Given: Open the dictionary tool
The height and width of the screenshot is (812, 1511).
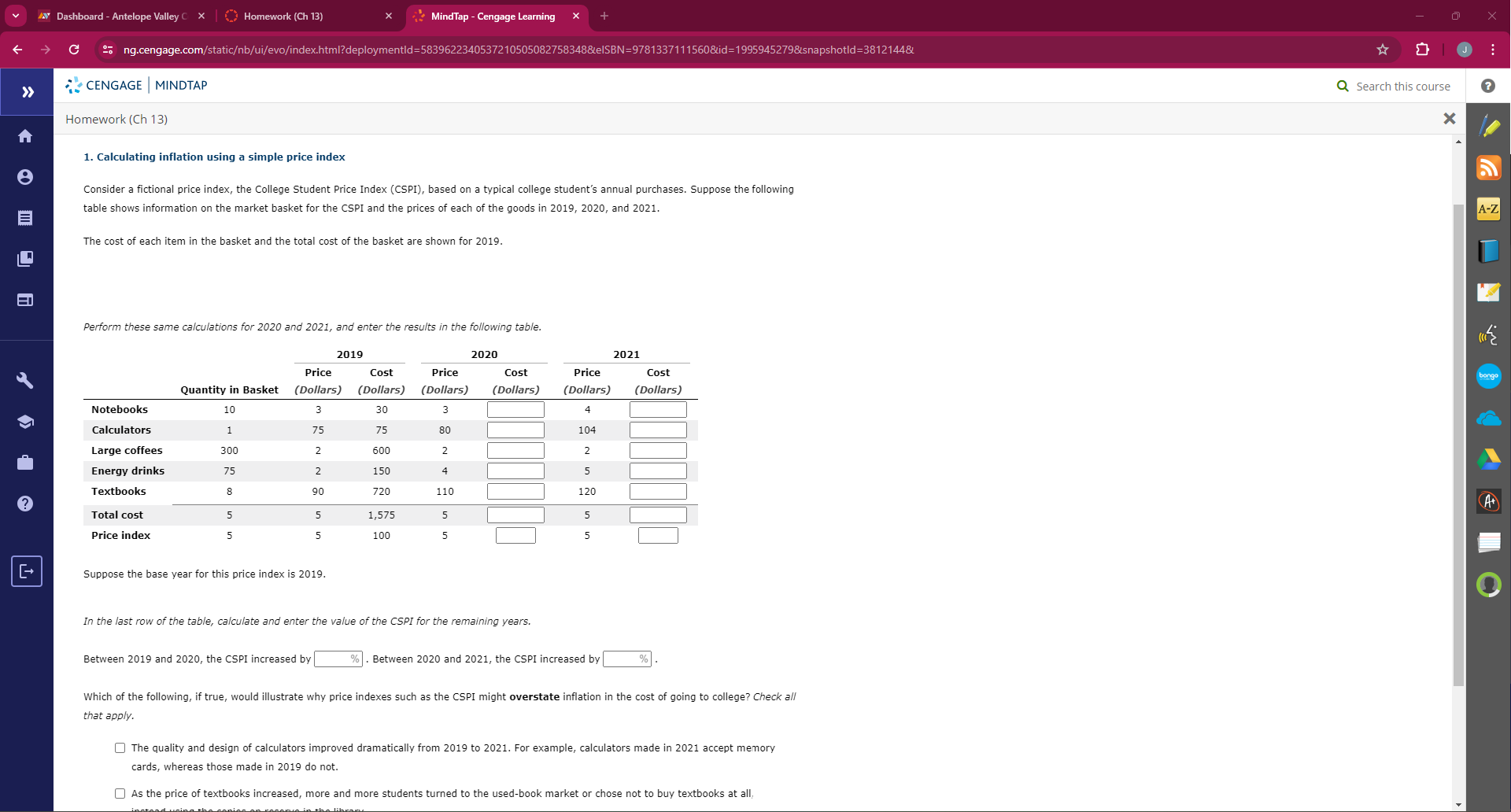Looking at the screenshot, I should [1489, 250].
